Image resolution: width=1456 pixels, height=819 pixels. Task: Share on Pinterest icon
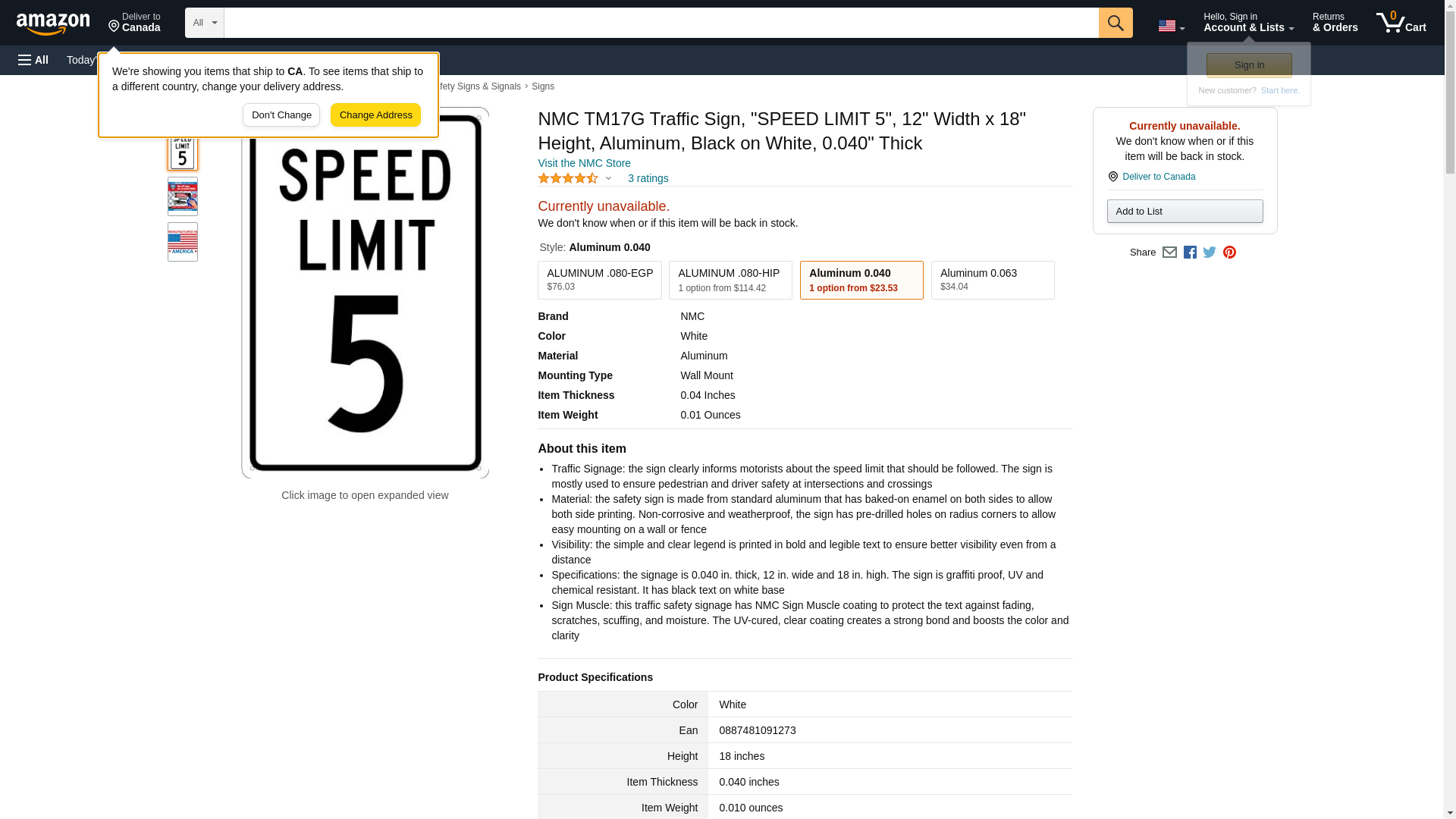click(x=1229, y=253)
